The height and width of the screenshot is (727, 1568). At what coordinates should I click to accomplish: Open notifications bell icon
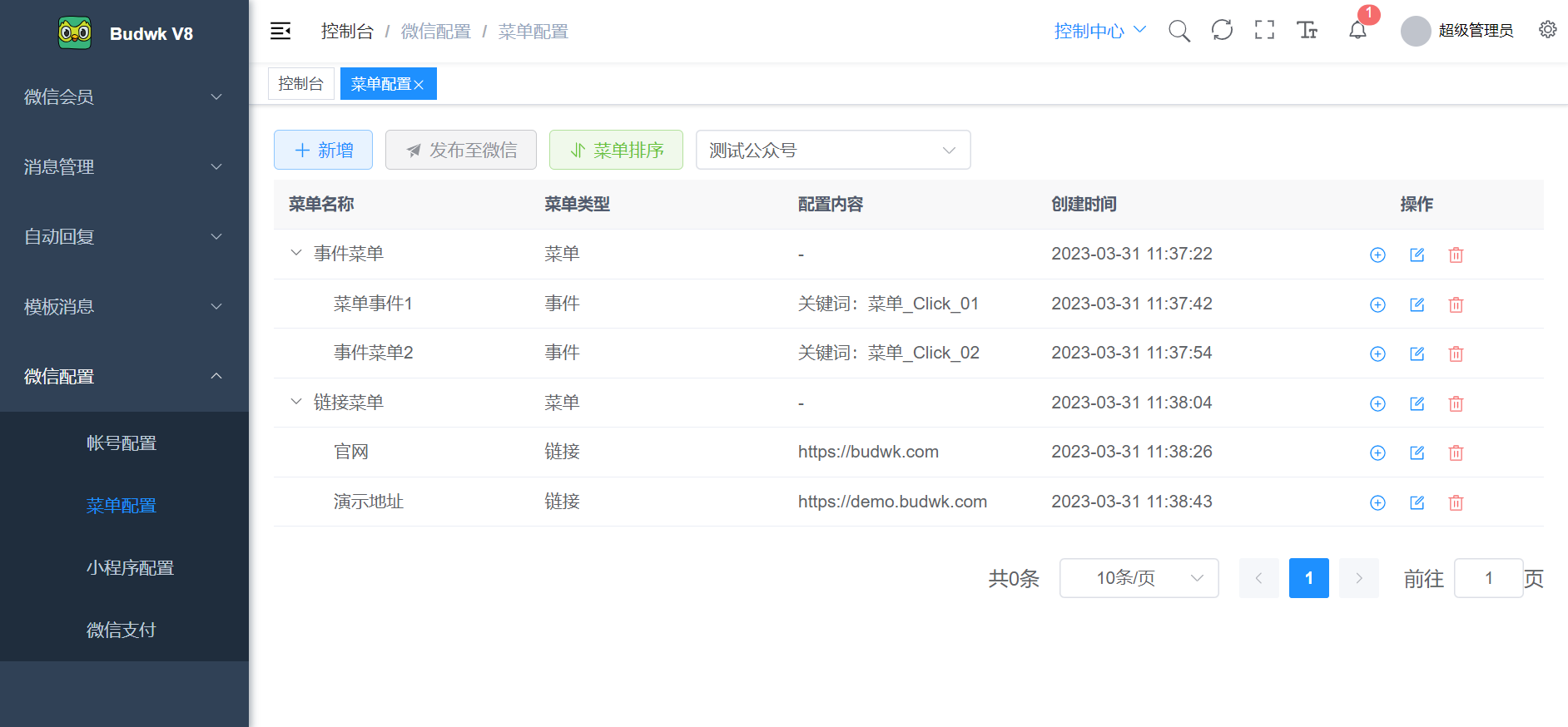(1357, 31)
